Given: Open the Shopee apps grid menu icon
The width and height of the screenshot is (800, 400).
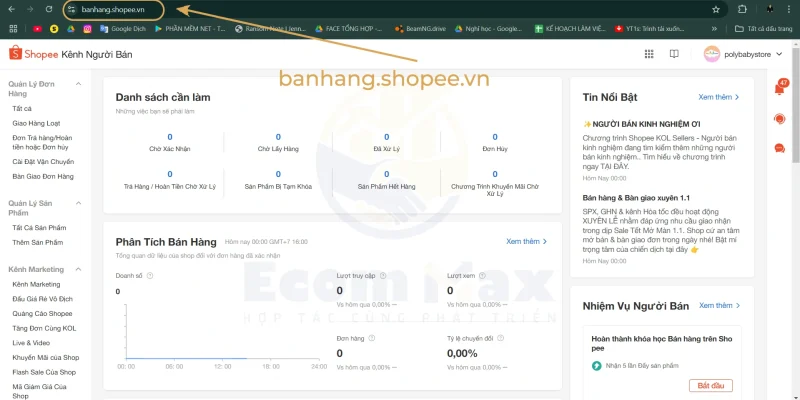Looking at the screenshot, I should point(649,54).
